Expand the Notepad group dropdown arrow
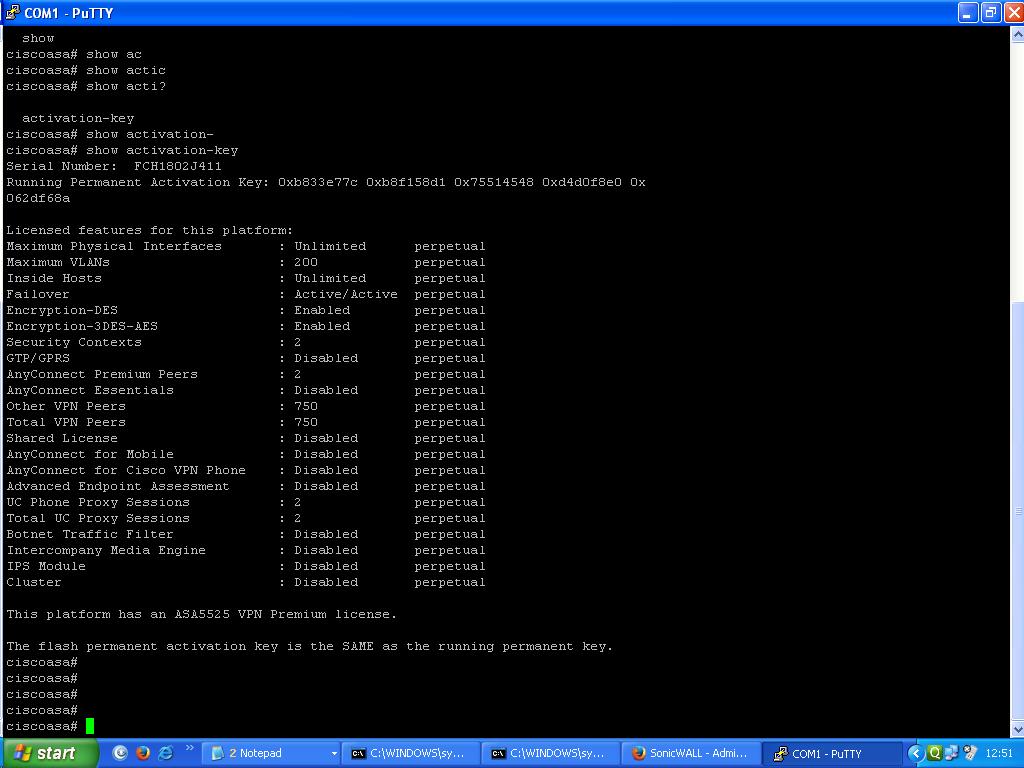Screen dimensions: 1024x768 (334, 754)
